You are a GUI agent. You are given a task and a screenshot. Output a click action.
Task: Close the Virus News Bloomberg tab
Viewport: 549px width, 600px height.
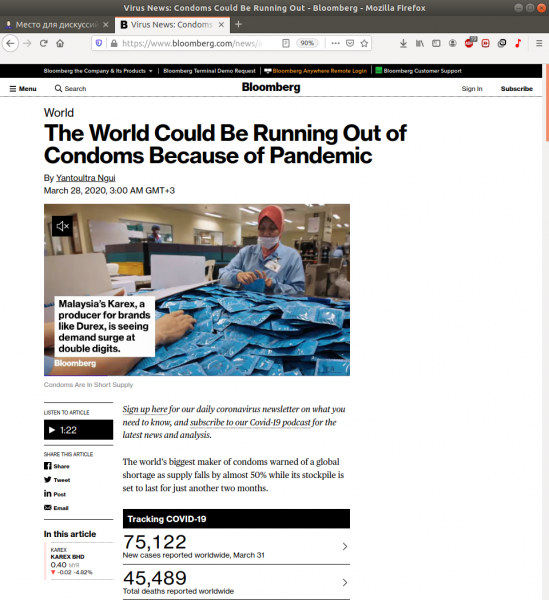(x=221, y=25)
